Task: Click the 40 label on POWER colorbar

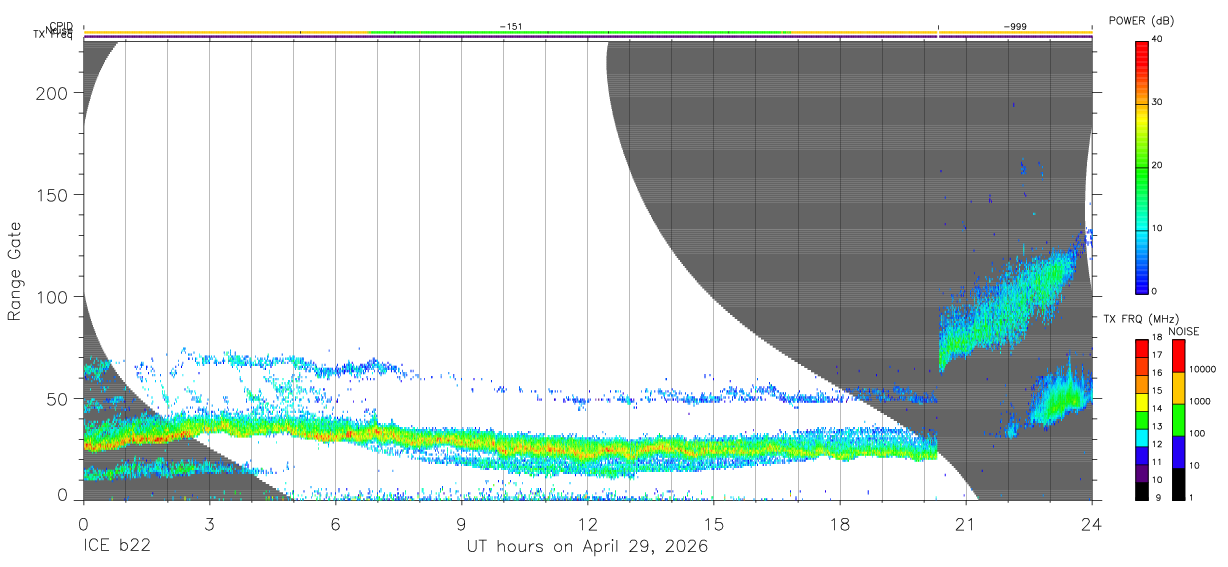Action: coord(1157,40)
